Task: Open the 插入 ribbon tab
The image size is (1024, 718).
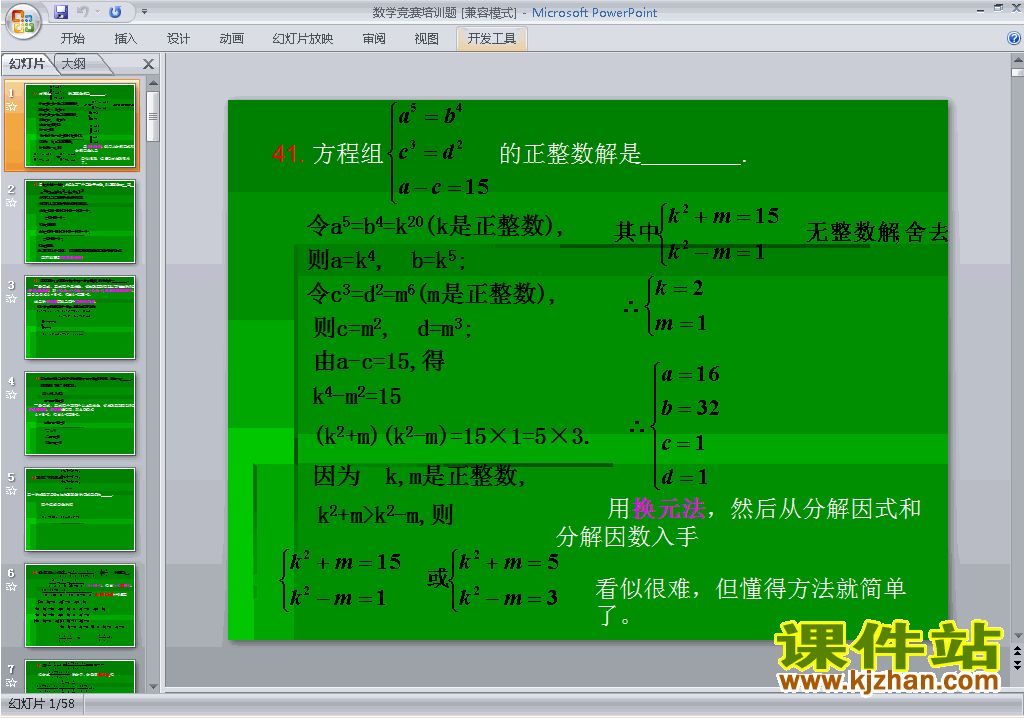Action: (x=125, y=39)
